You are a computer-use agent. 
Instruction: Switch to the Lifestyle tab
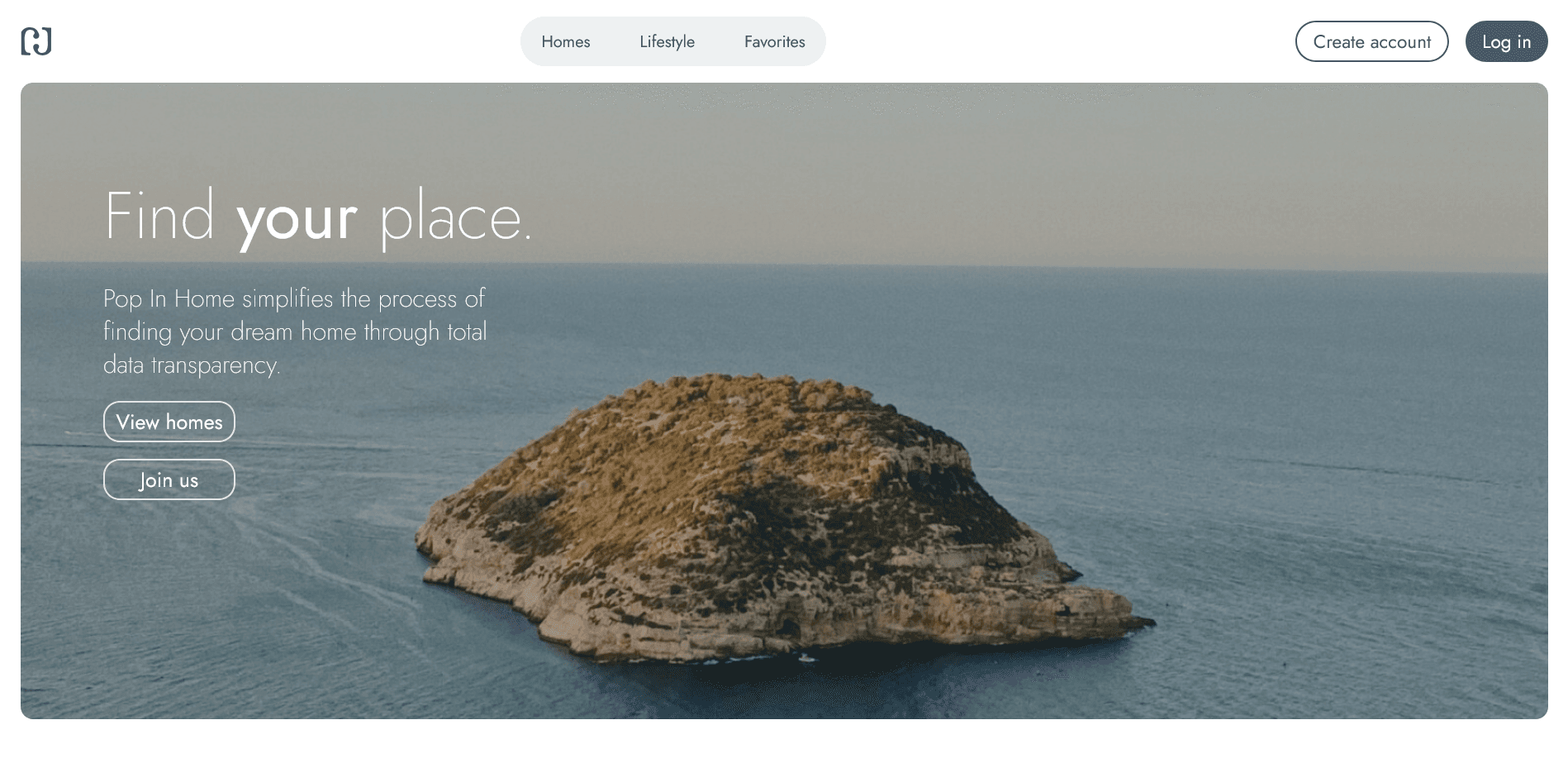coord(667,41)
